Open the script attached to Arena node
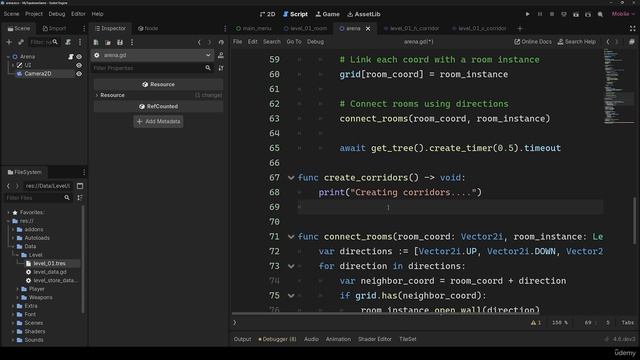 pos(71,57)
